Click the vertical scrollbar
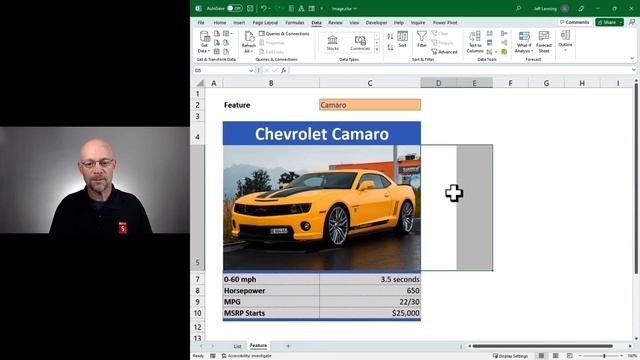The image size is (640, 360). click(636, 179)
